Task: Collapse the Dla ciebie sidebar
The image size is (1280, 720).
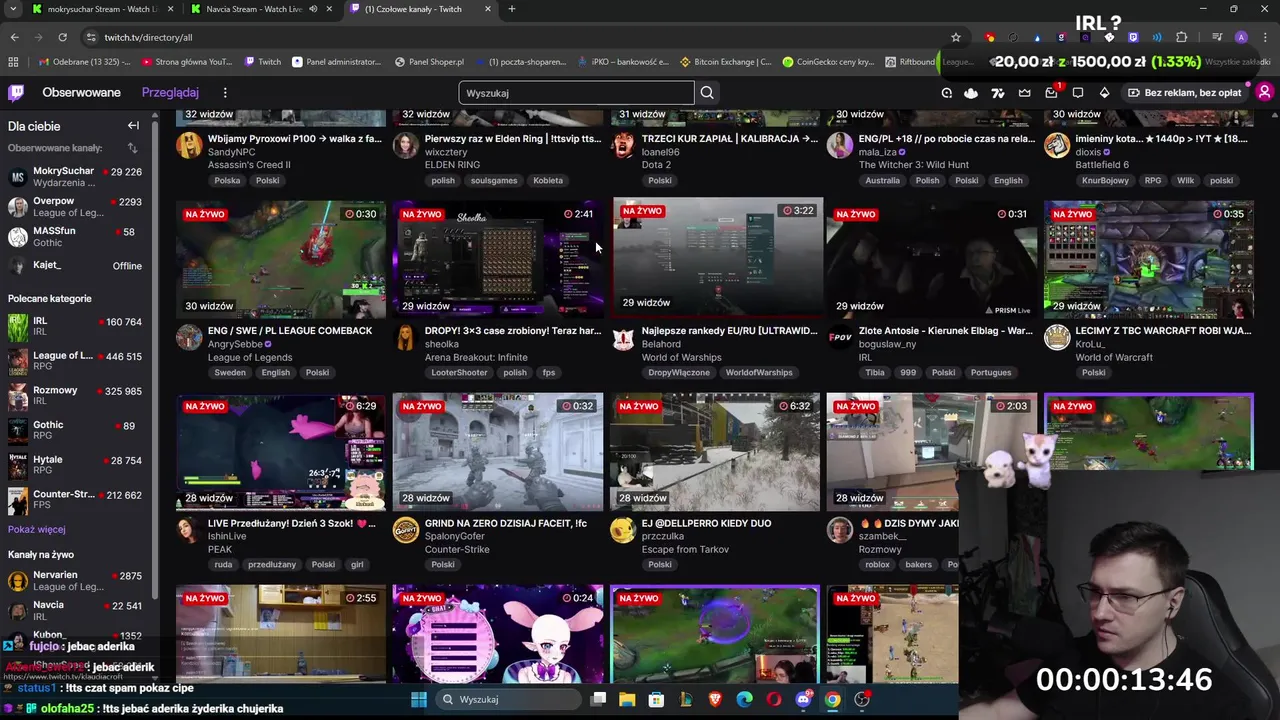Action: pyautogui.click(x=133, y=126)
